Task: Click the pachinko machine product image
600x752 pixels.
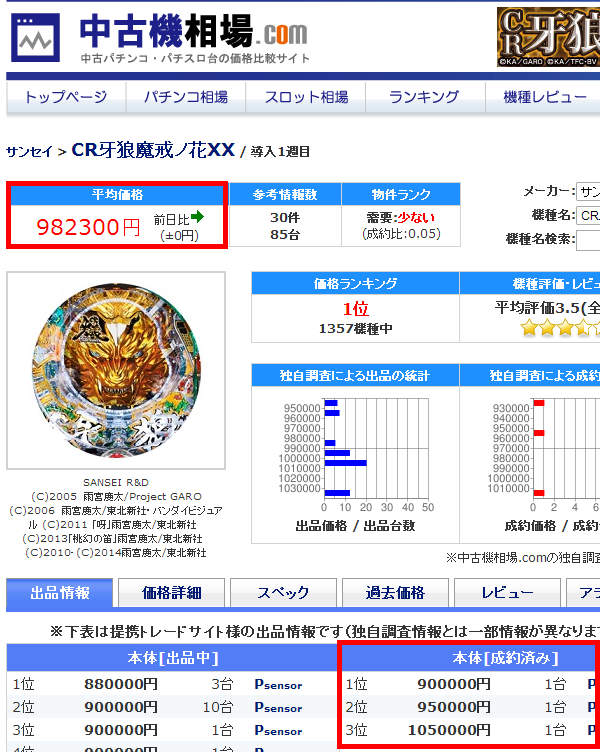Action: coord(116,370)
